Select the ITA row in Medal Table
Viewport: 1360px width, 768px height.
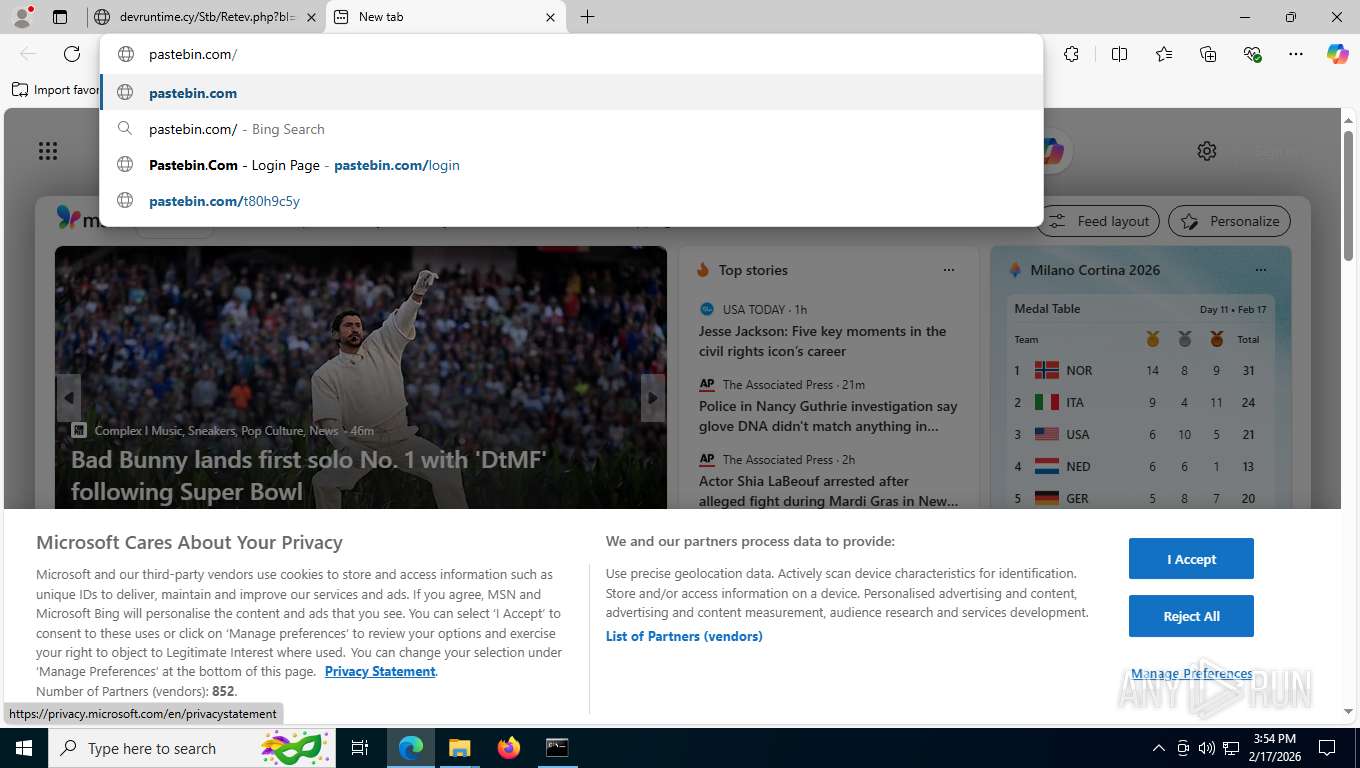(1140, 402)
